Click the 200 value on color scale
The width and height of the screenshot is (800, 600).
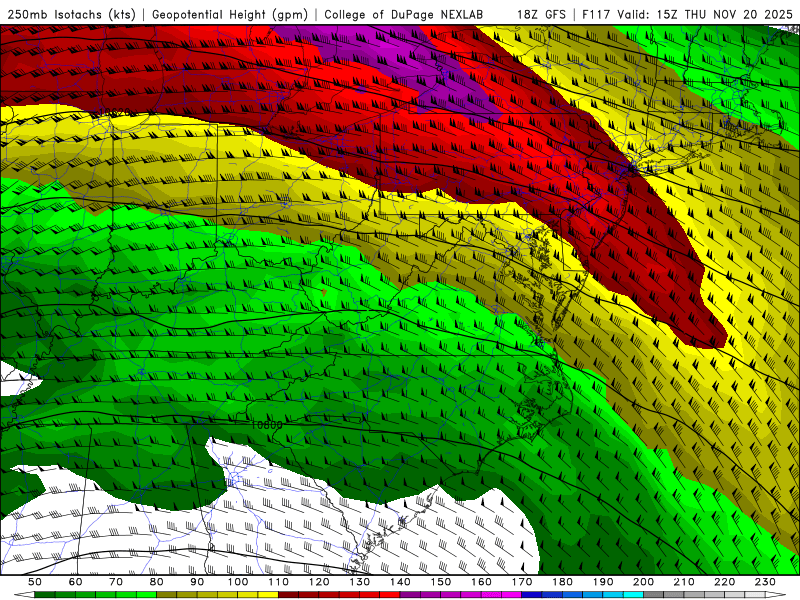(x=643, y=582)
